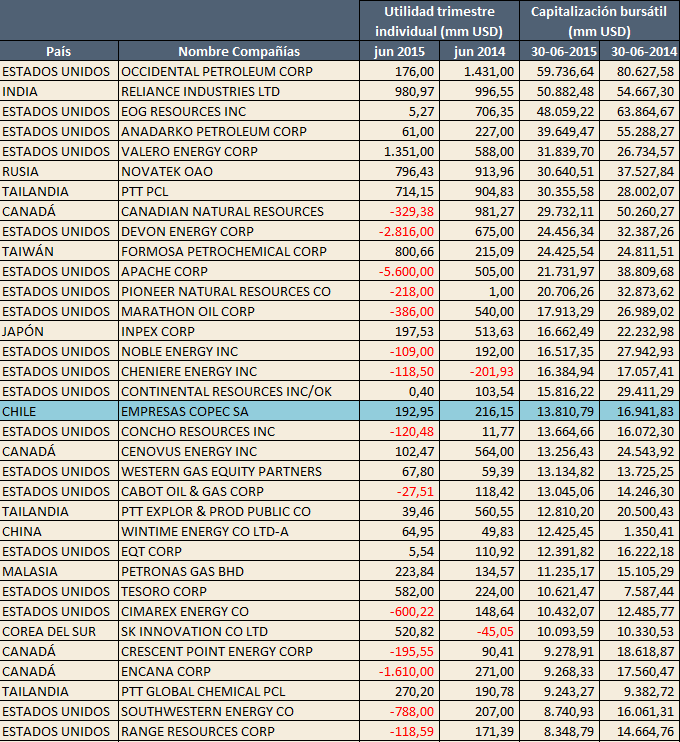Click the highlighted EMPRESAS COPEC SA cell
The height and width of the screenshot is (742, 680).
pos(239,411)
